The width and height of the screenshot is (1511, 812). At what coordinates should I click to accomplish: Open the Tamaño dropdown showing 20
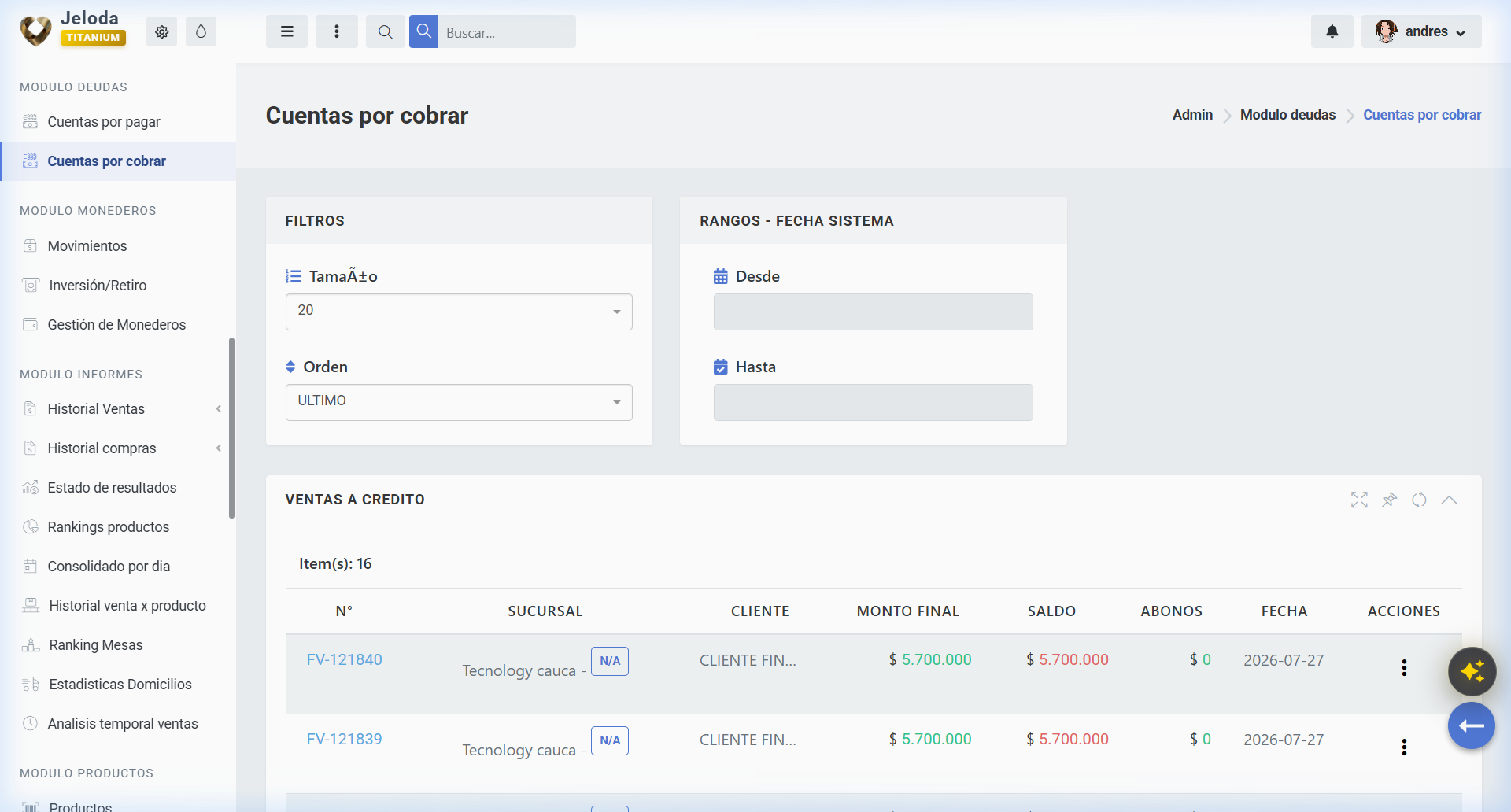[459, 312]
